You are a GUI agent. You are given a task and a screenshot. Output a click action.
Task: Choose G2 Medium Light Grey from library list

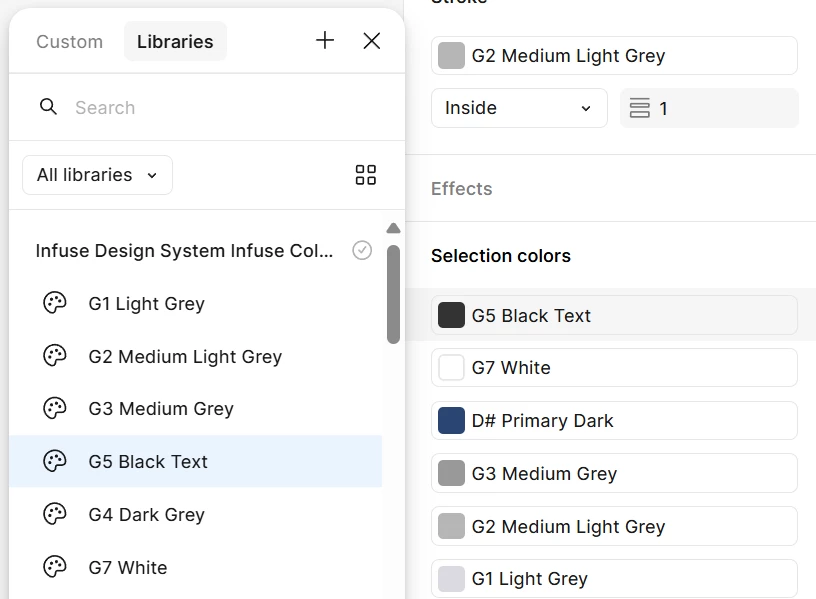pos(185,356)
